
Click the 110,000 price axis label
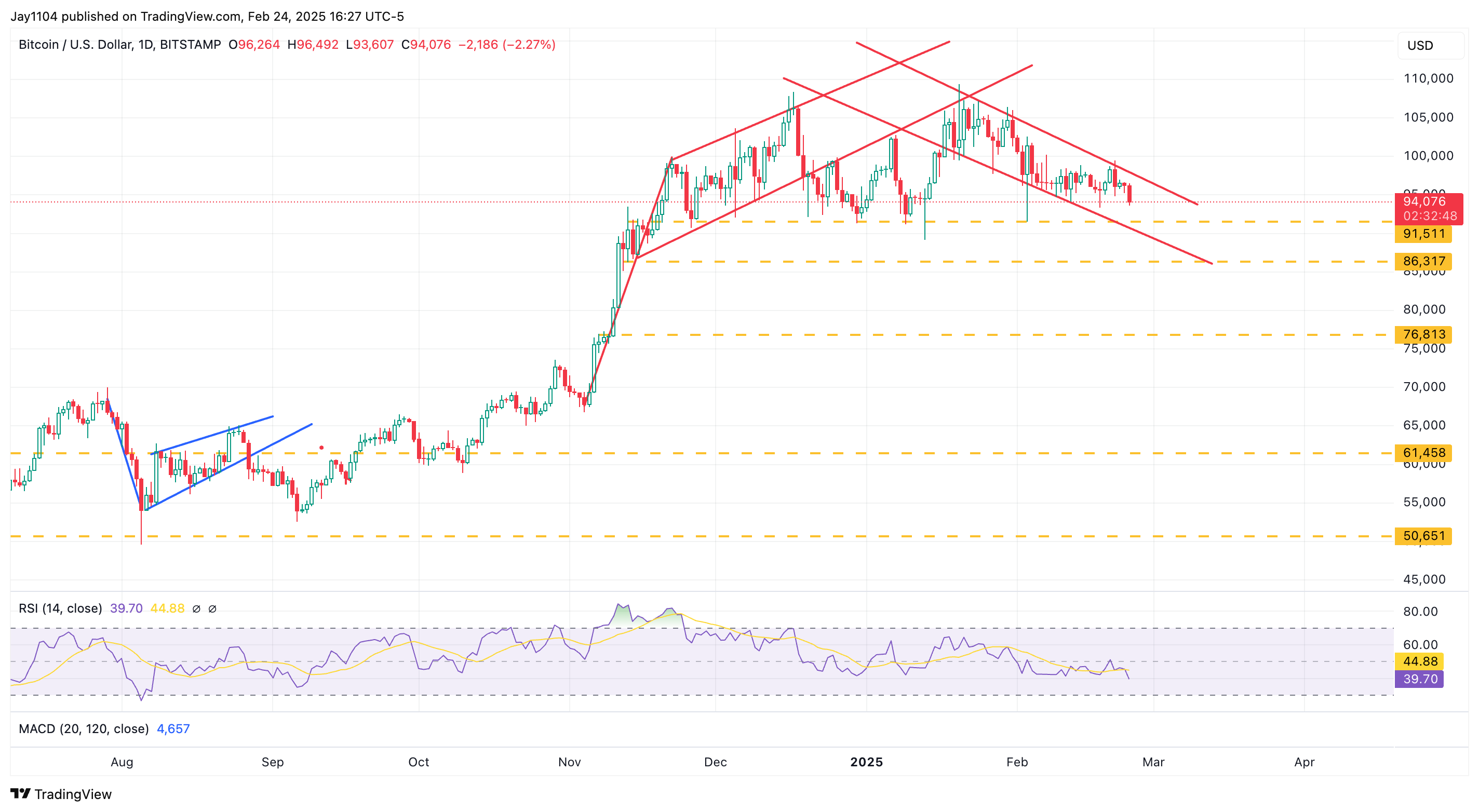click(x=1429, y=78)
